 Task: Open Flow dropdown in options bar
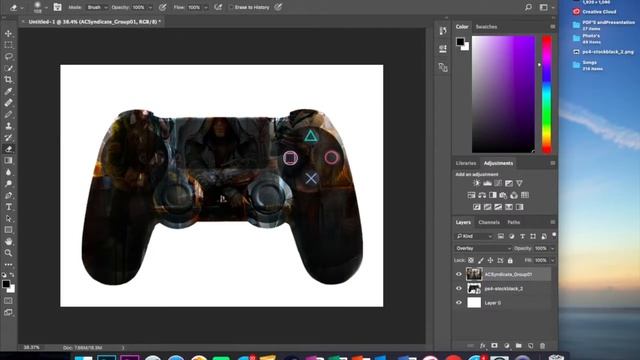click(x=206, y=7)
